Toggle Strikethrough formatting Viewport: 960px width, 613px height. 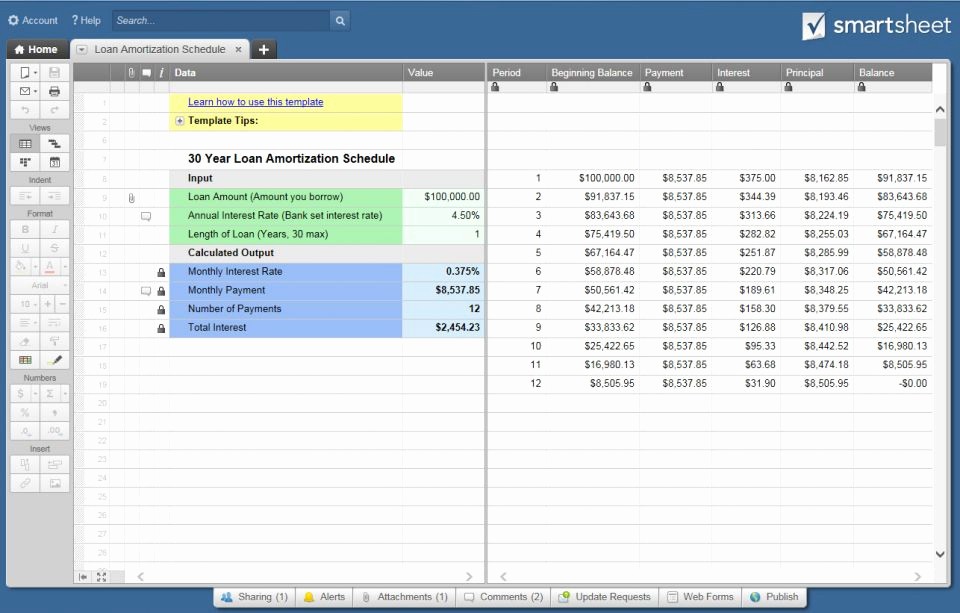[x=54, y=248]
